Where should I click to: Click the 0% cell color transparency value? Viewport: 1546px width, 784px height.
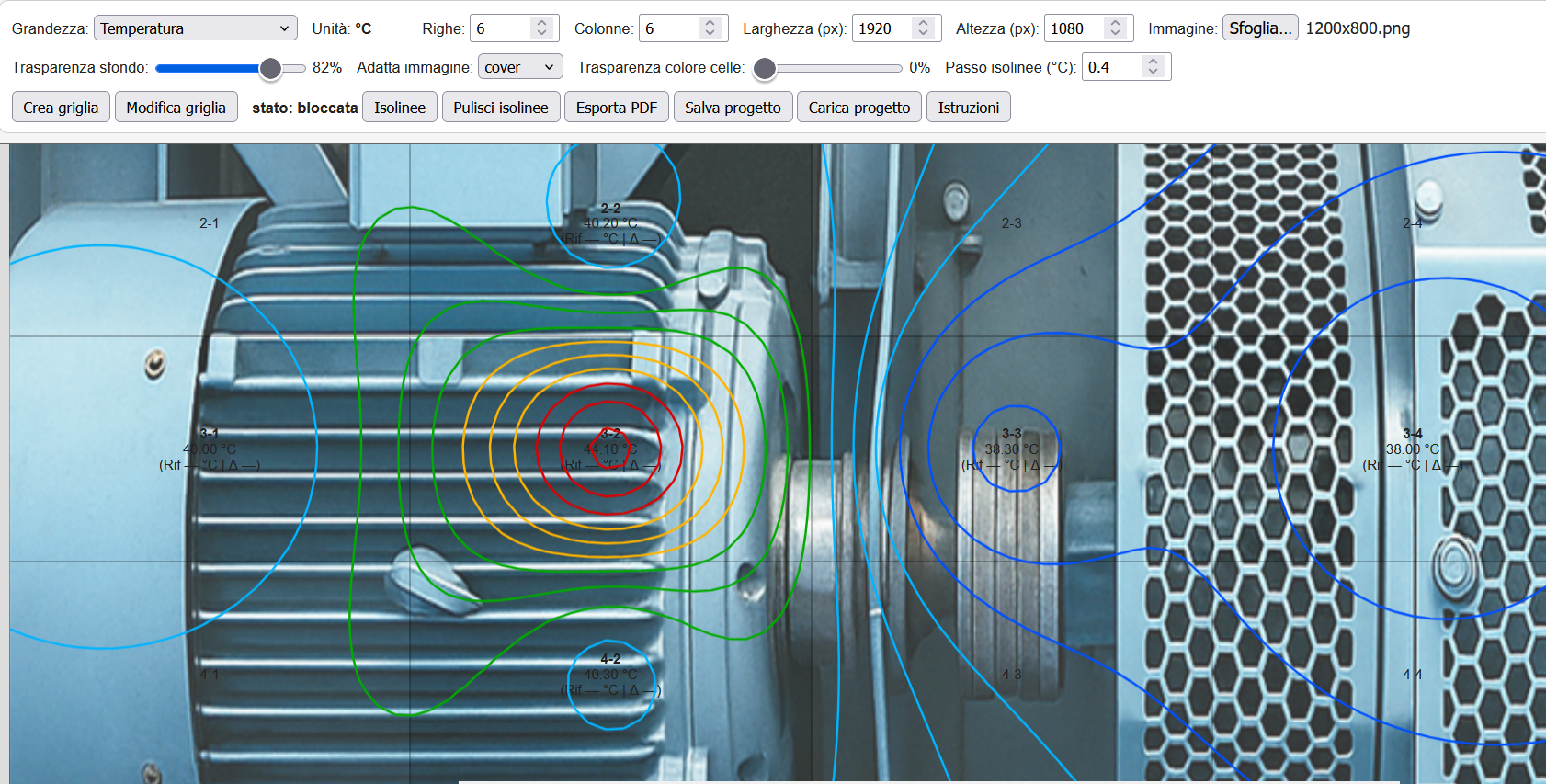(919, 67)
